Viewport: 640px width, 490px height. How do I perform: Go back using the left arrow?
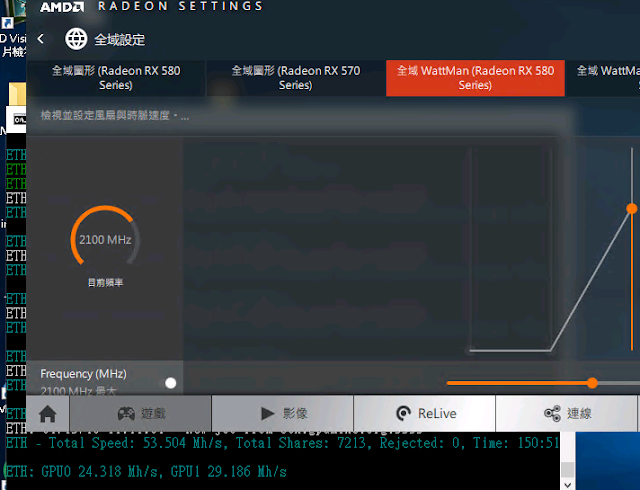40,39
